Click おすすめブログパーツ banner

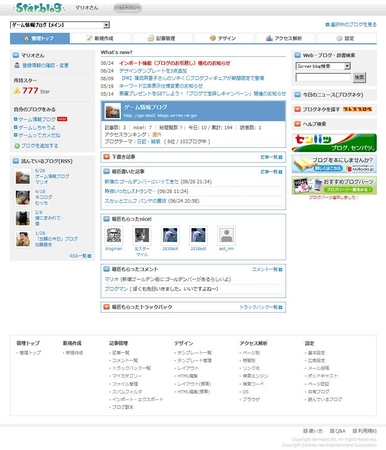334,186
